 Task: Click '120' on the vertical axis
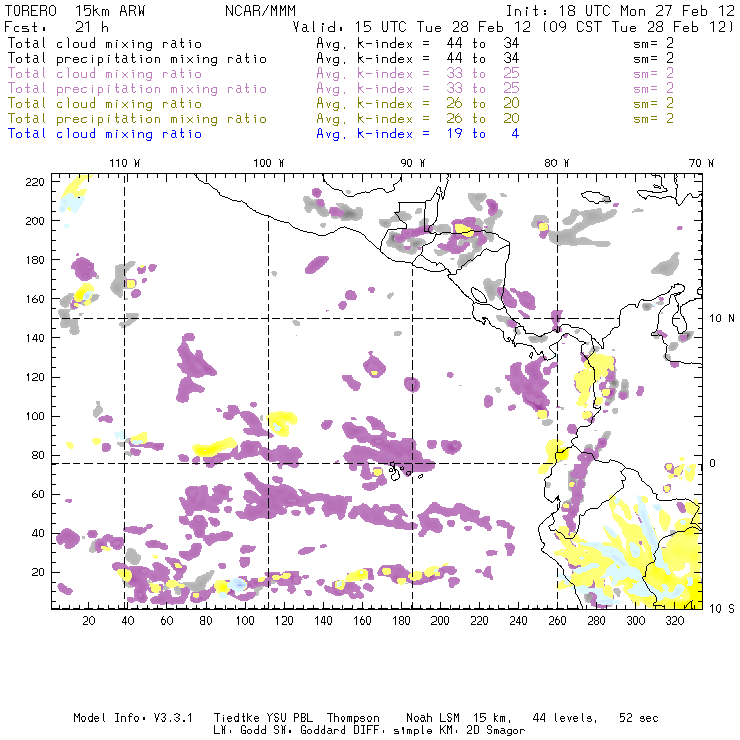[35, 378]
